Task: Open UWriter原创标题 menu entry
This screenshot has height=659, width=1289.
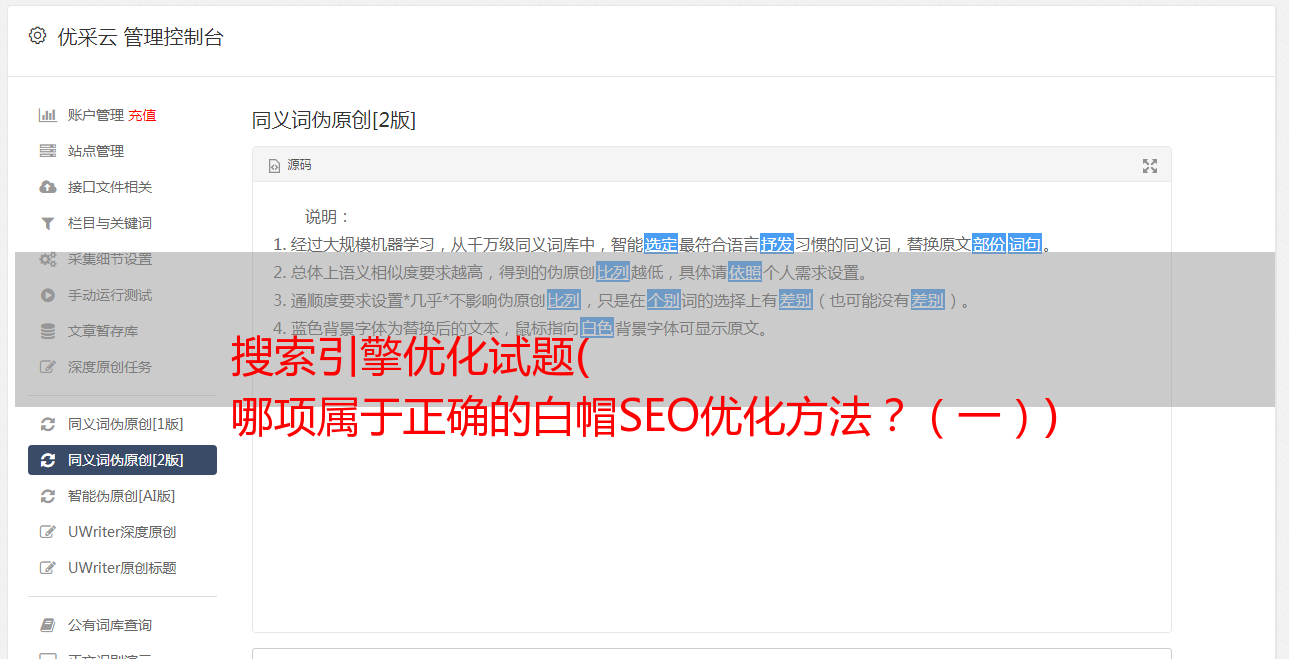Action: pyautogui.click(x=122, y=568)
